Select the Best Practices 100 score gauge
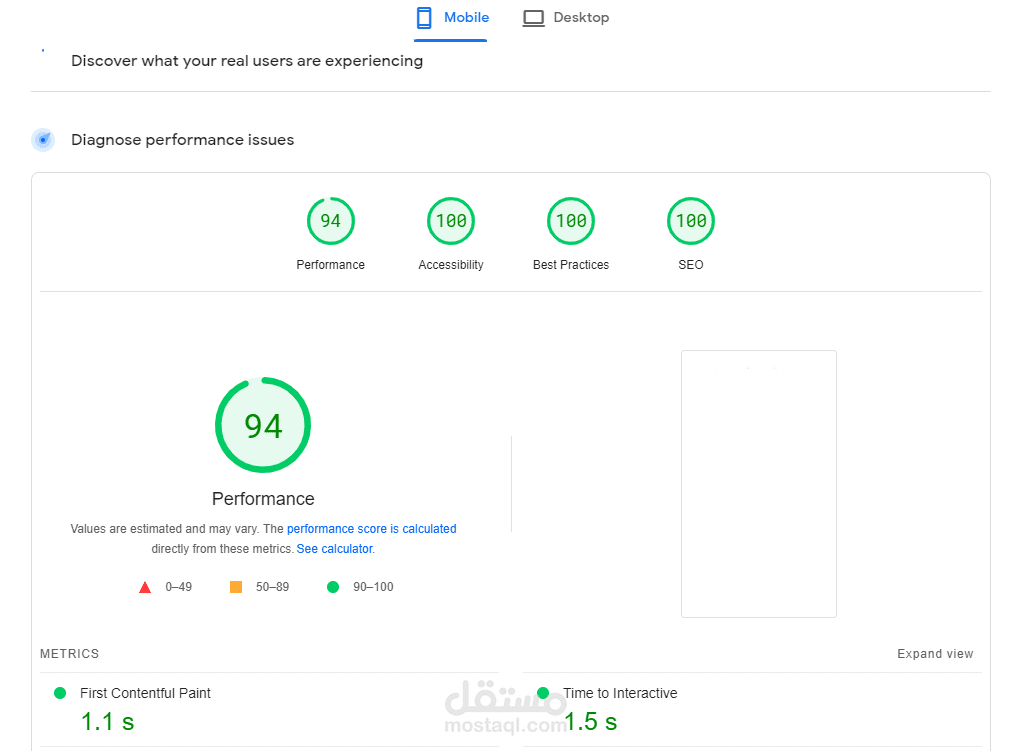 (x=571, y=222)
